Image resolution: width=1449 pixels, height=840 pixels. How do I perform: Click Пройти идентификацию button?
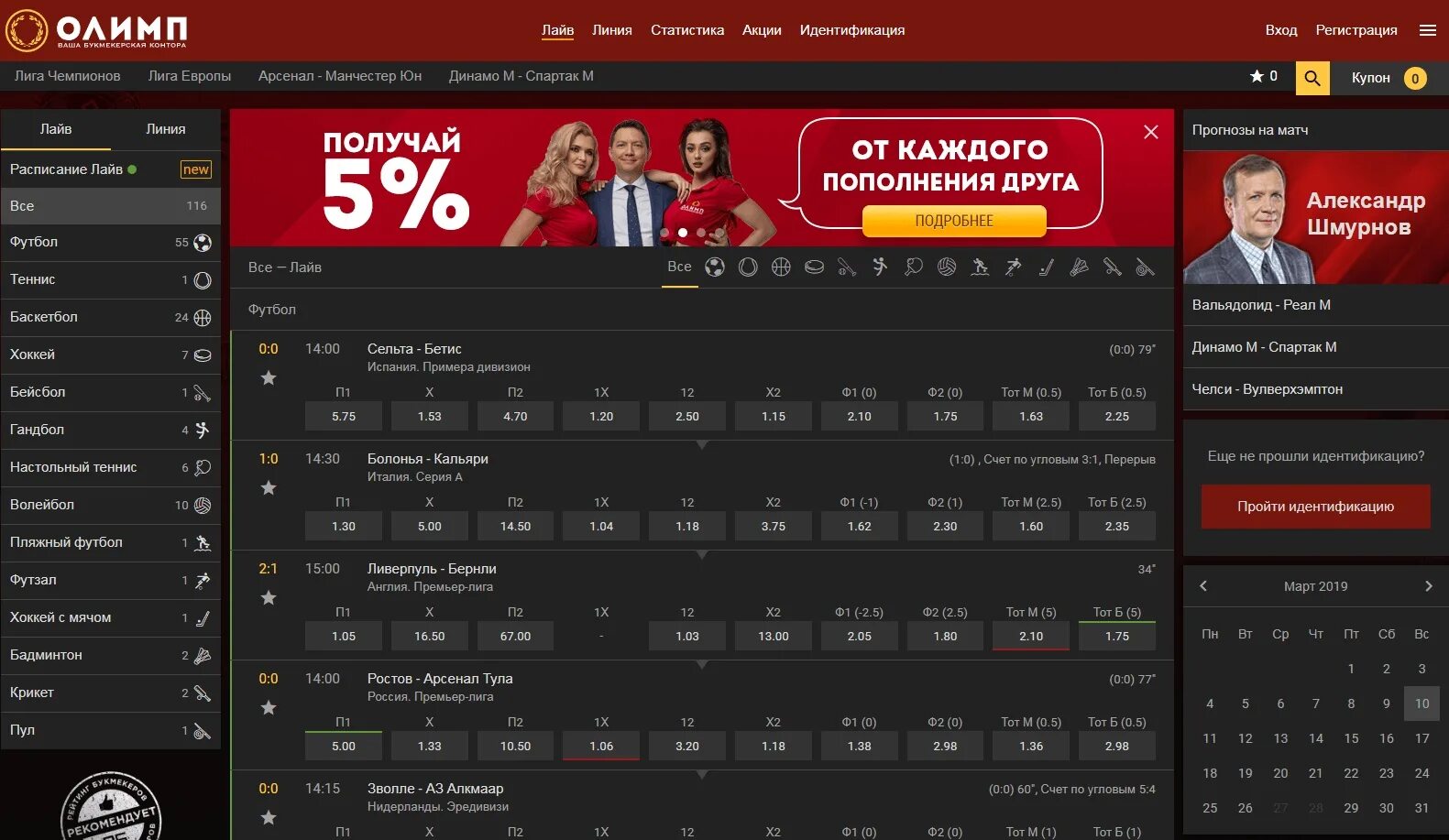point(1315,507)
